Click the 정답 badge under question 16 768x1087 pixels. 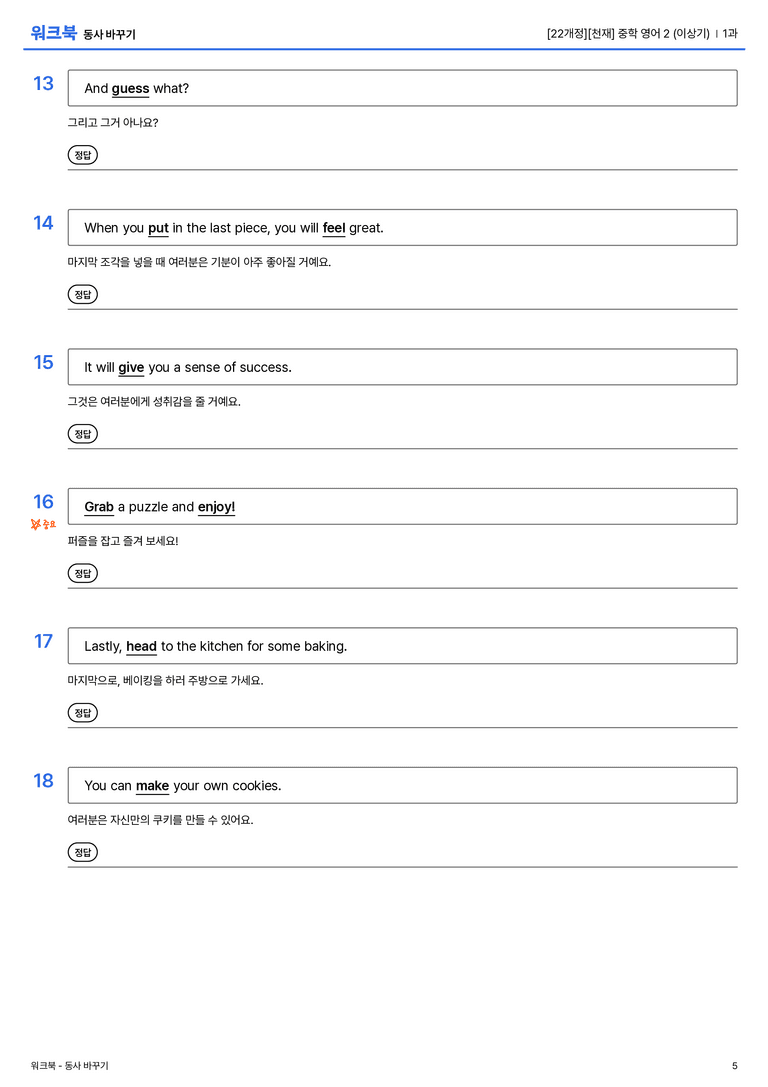pyautogui.click(x=82, y=573)
